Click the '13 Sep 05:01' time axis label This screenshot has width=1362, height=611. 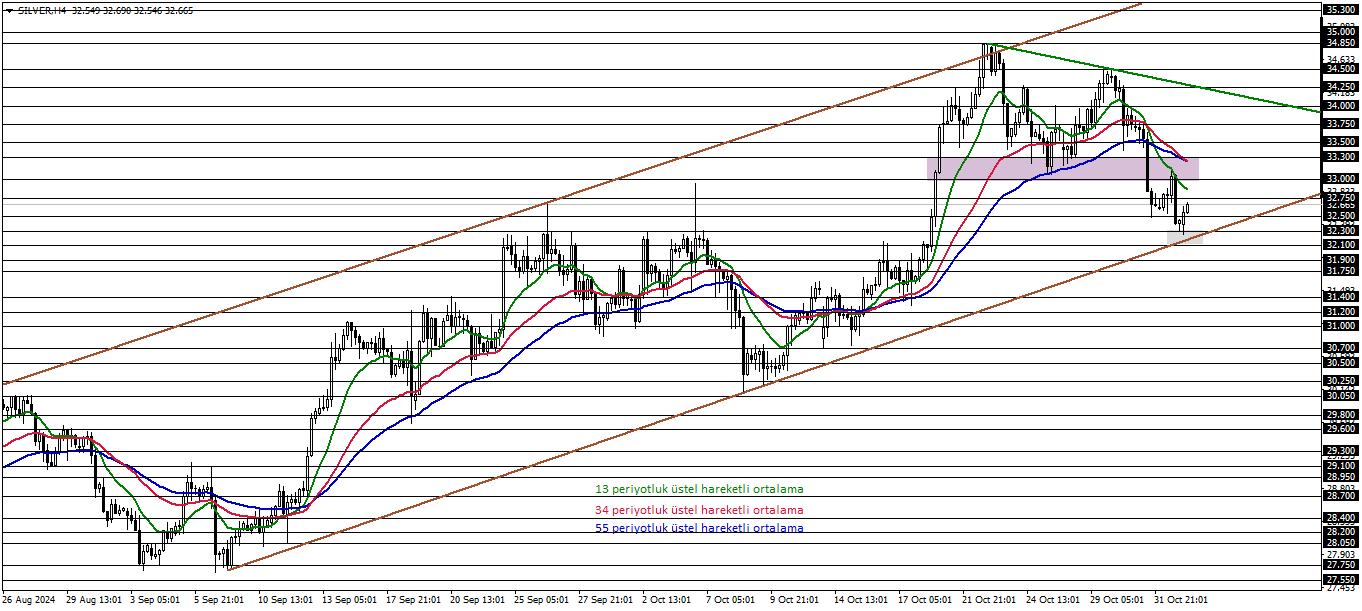(350, 600)
